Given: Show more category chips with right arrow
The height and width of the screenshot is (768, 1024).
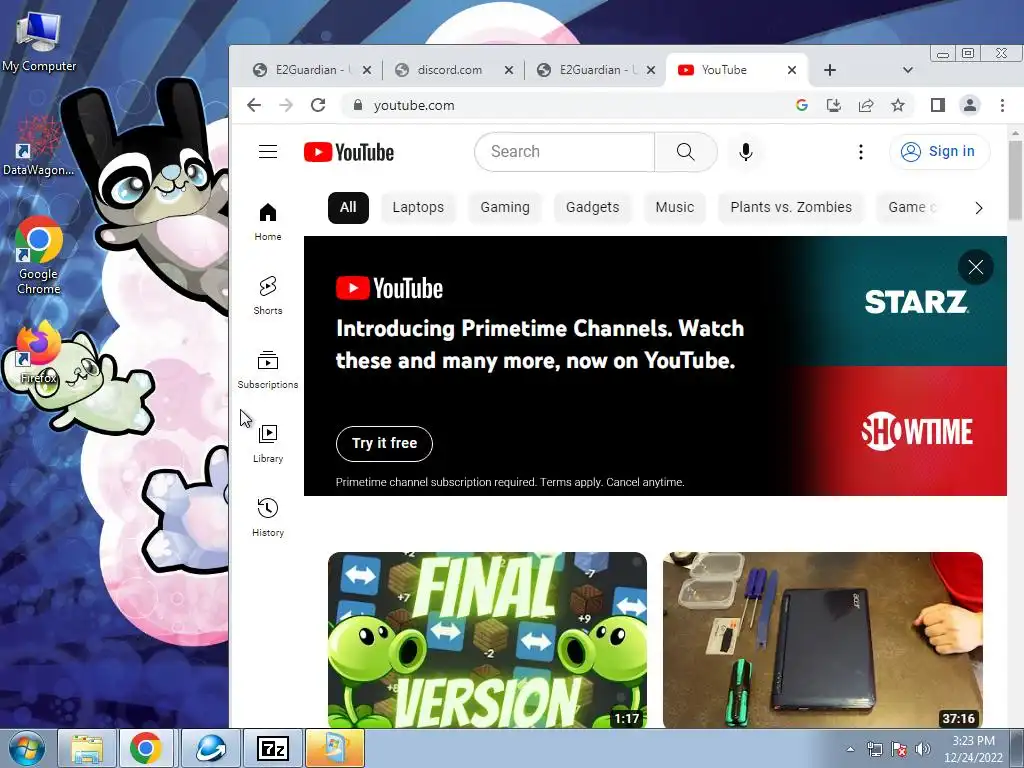Looking at the screenshot, I should pyautogui.click(x=978, y=208).
